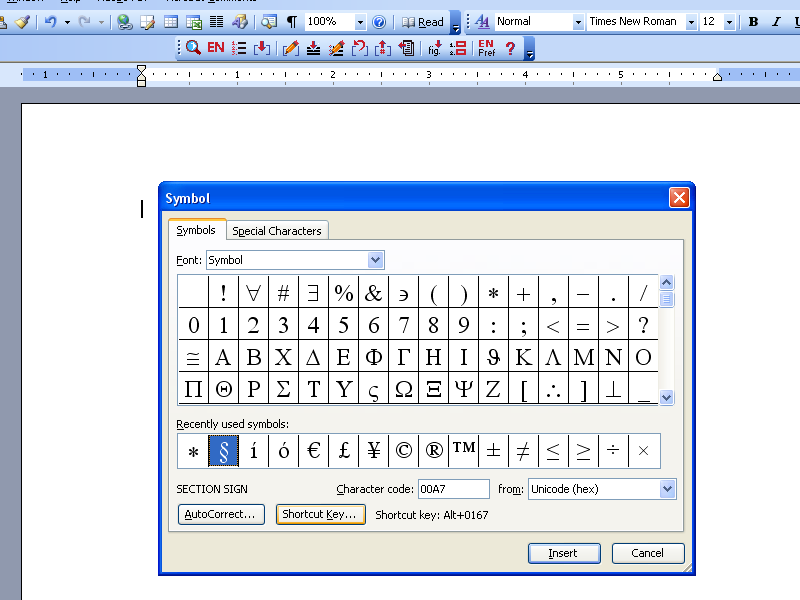Click EndNote Edit Citation pencil icon

click(290, 48)
